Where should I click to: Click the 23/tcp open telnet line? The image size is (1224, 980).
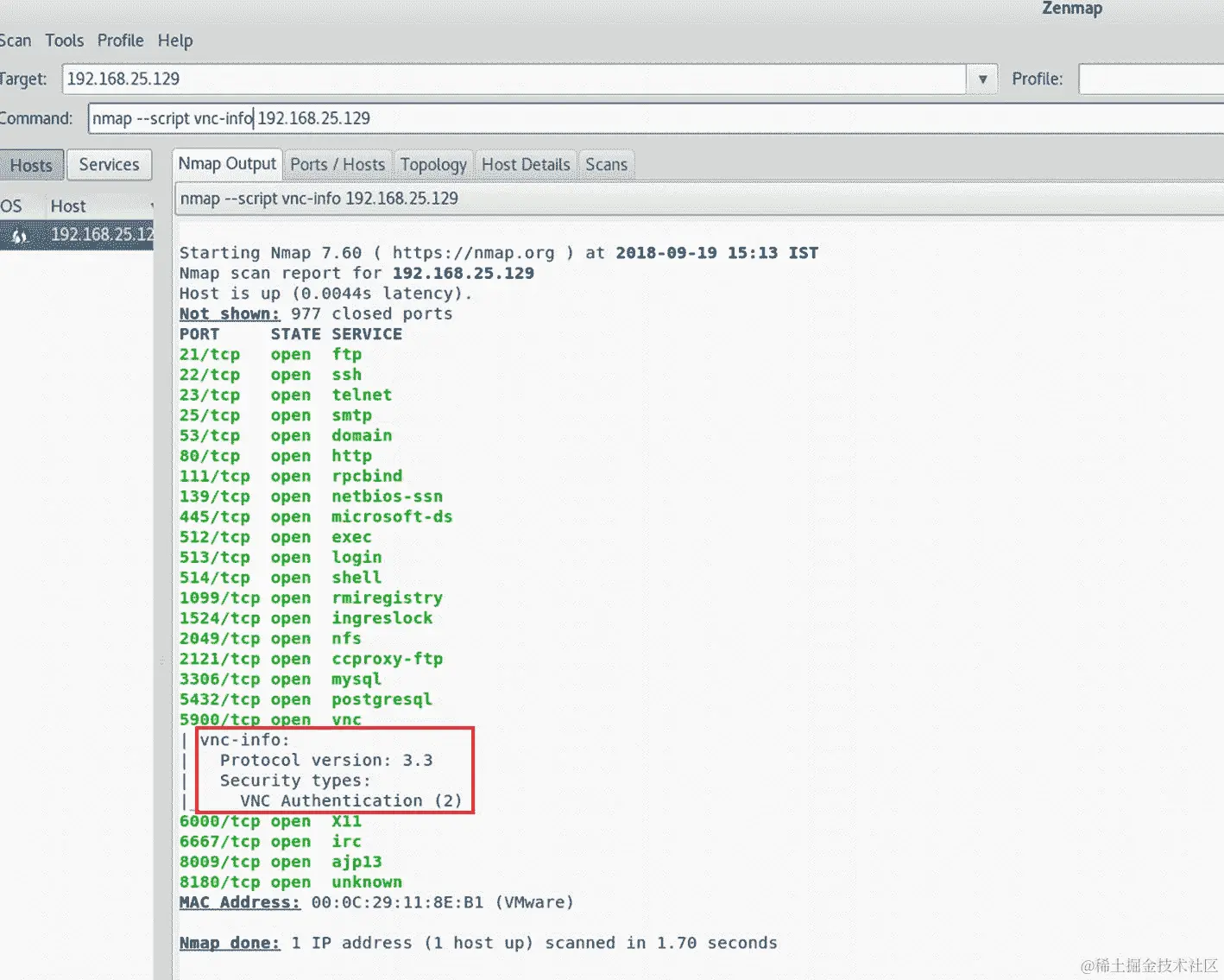coord(286,395)
